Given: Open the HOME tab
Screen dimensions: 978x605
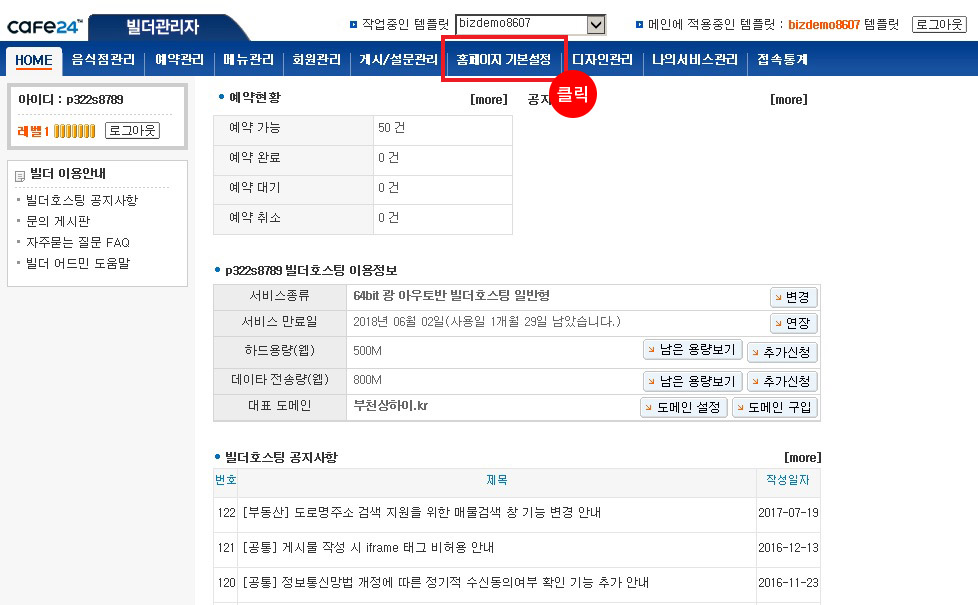Looking at the screenshot, I should tap(34, 60).
